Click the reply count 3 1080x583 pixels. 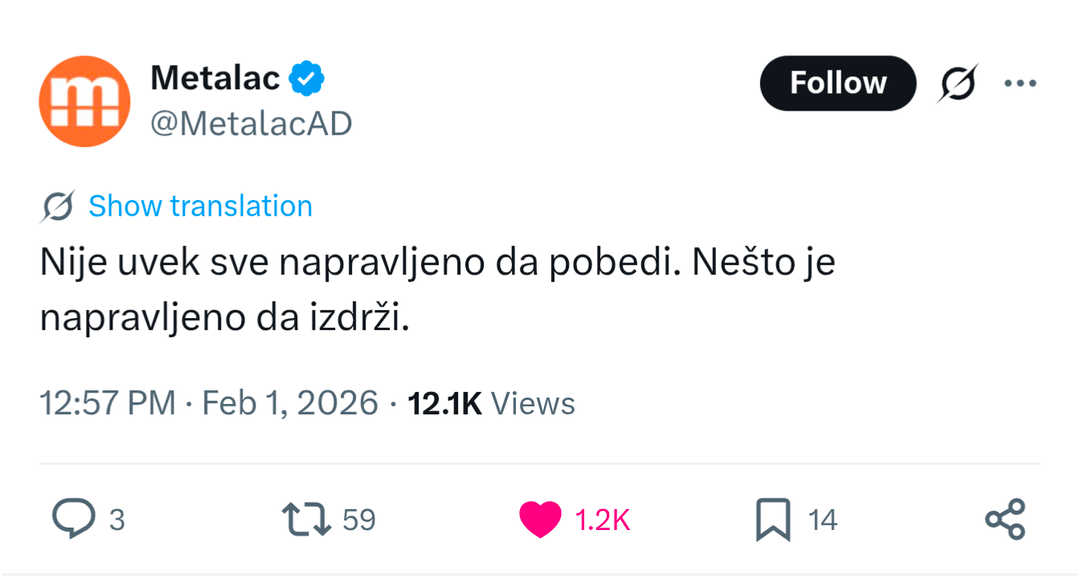click(x=117, y=520)
